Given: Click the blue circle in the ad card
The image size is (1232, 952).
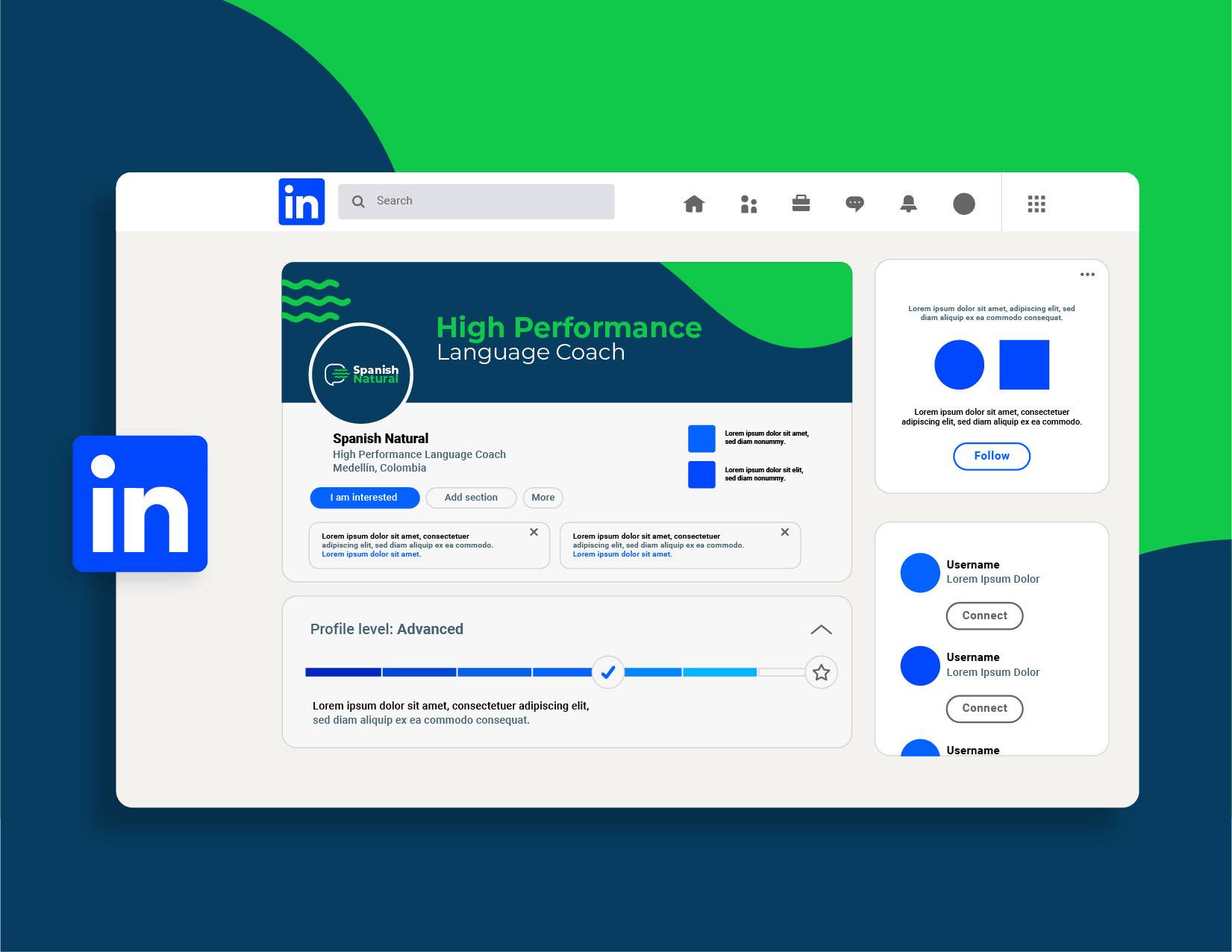Looking at the screenshot, I should 959,365.
